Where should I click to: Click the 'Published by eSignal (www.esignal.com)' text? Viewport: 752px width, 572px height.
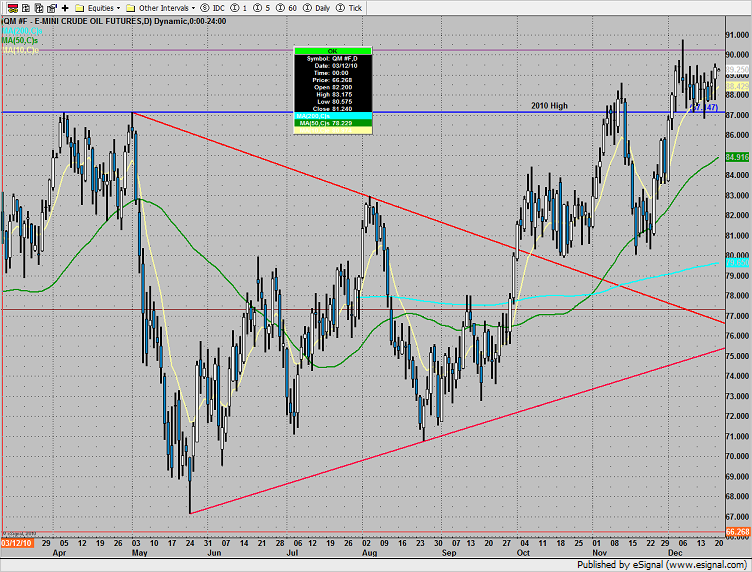662,565
